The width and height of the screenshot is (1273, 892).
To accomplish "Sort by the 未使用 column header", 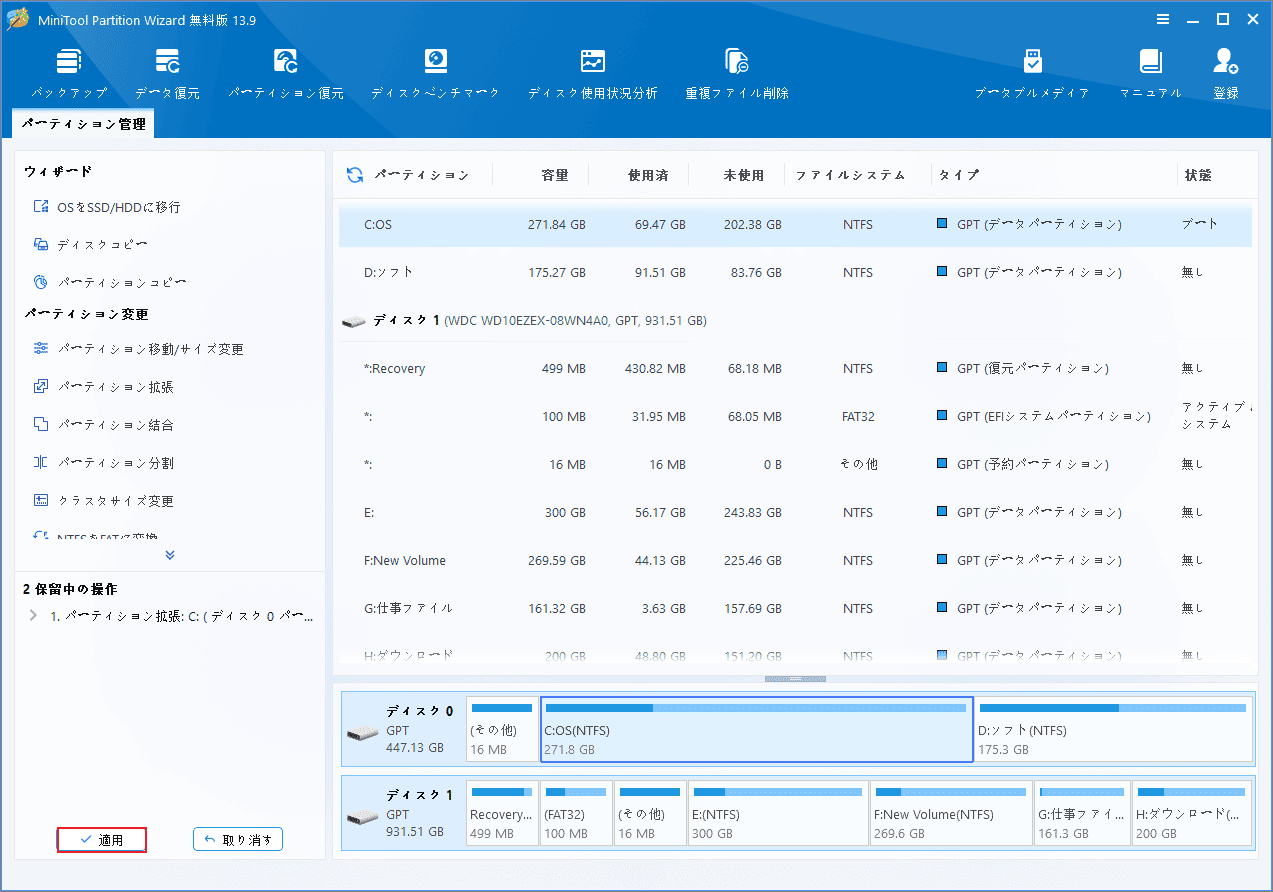I will [743, 175].
